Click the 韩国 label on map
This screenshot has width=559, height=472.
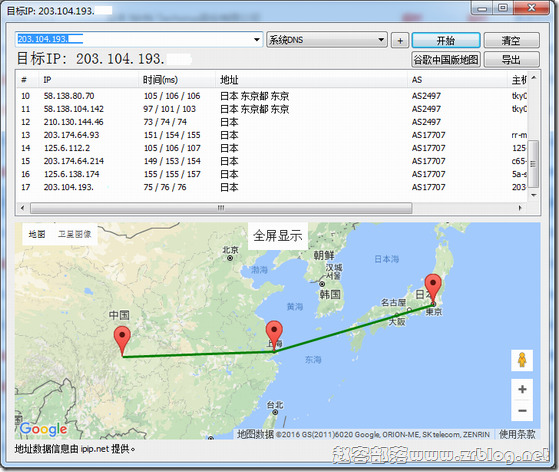330,294
